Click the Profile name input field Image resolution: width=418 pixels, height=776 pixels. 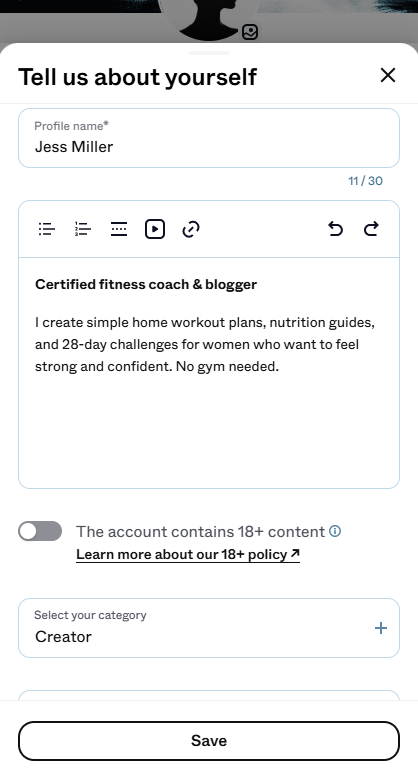coord(209,138)
